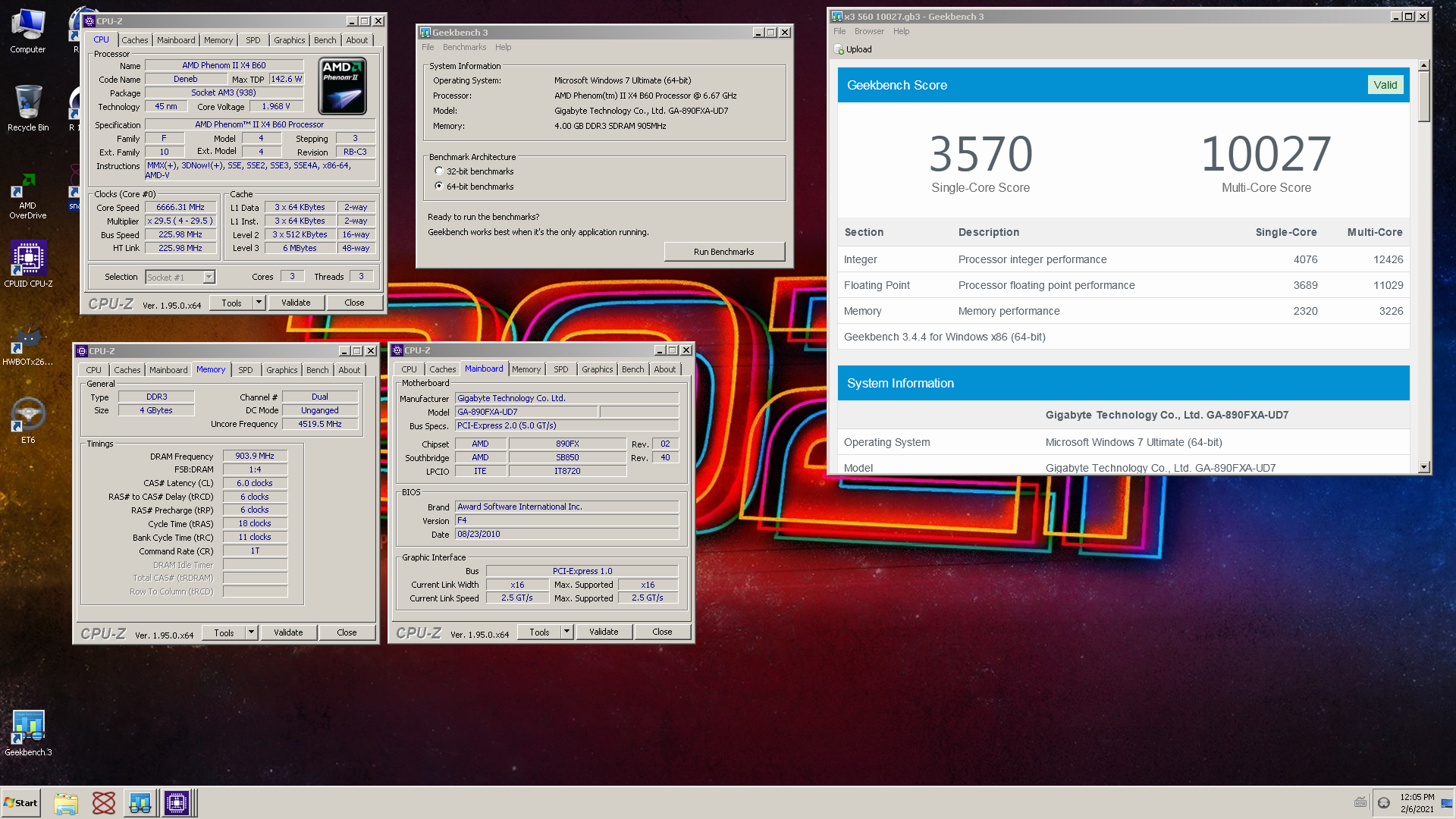Show desktop via tray edge icon

(1447, 803)
